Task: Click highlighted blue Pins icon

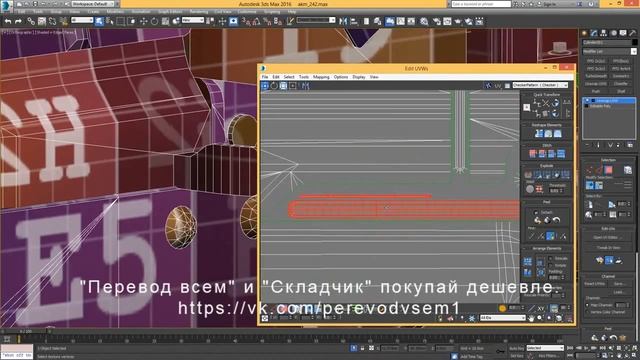Action: tap(550, 236)
